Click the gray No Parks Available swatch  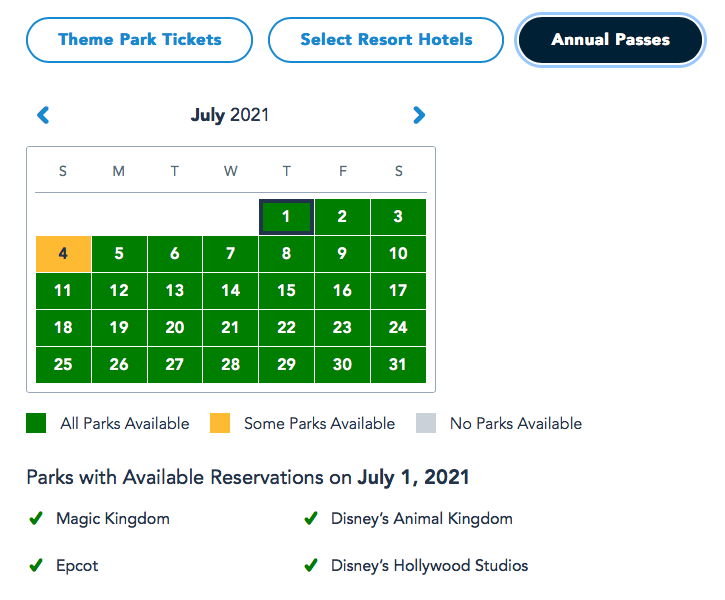[x=425, y=424]
